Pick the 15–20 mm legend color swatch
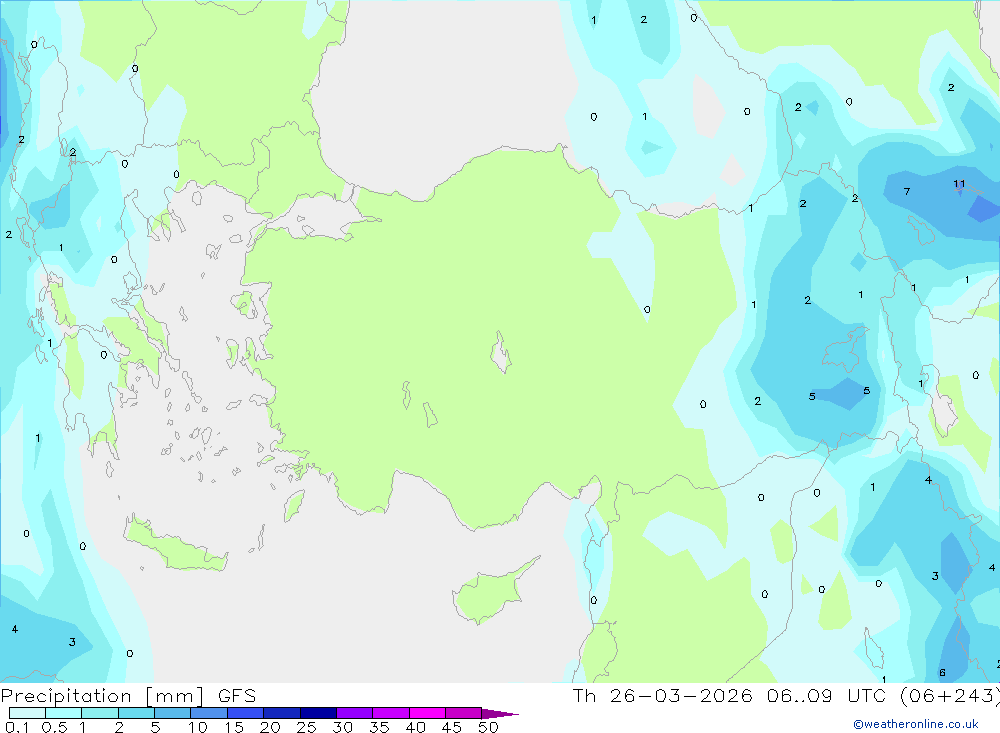Screen dimensions: 1000x733 point(246,713)
